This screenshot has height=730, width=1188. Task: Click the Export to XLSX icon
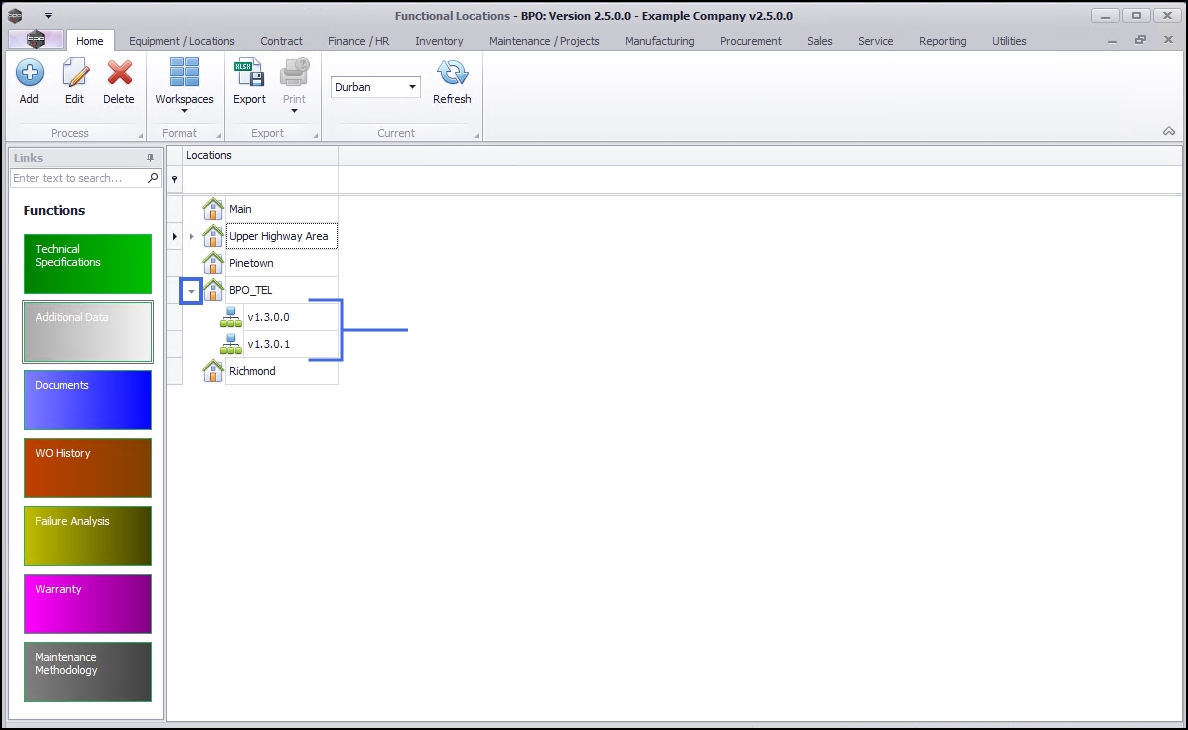pyautogui.click(x=249, y=73)
